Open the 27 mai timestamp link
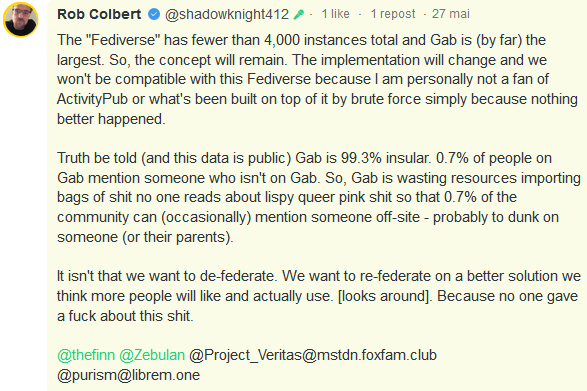Screen dimensions: 587x391 pos(451,14)
